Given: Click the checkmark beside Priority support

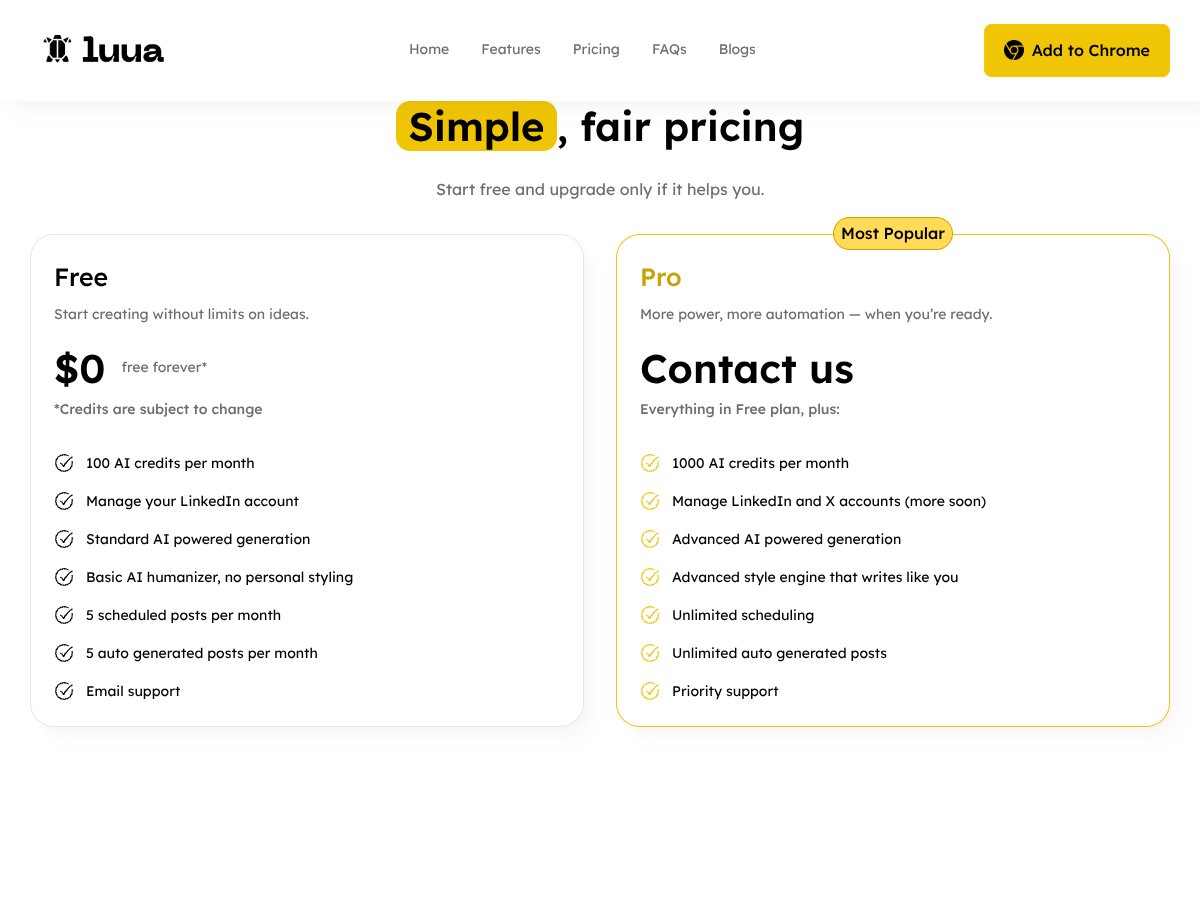Looking at the screenshot, I should (650, 691).
